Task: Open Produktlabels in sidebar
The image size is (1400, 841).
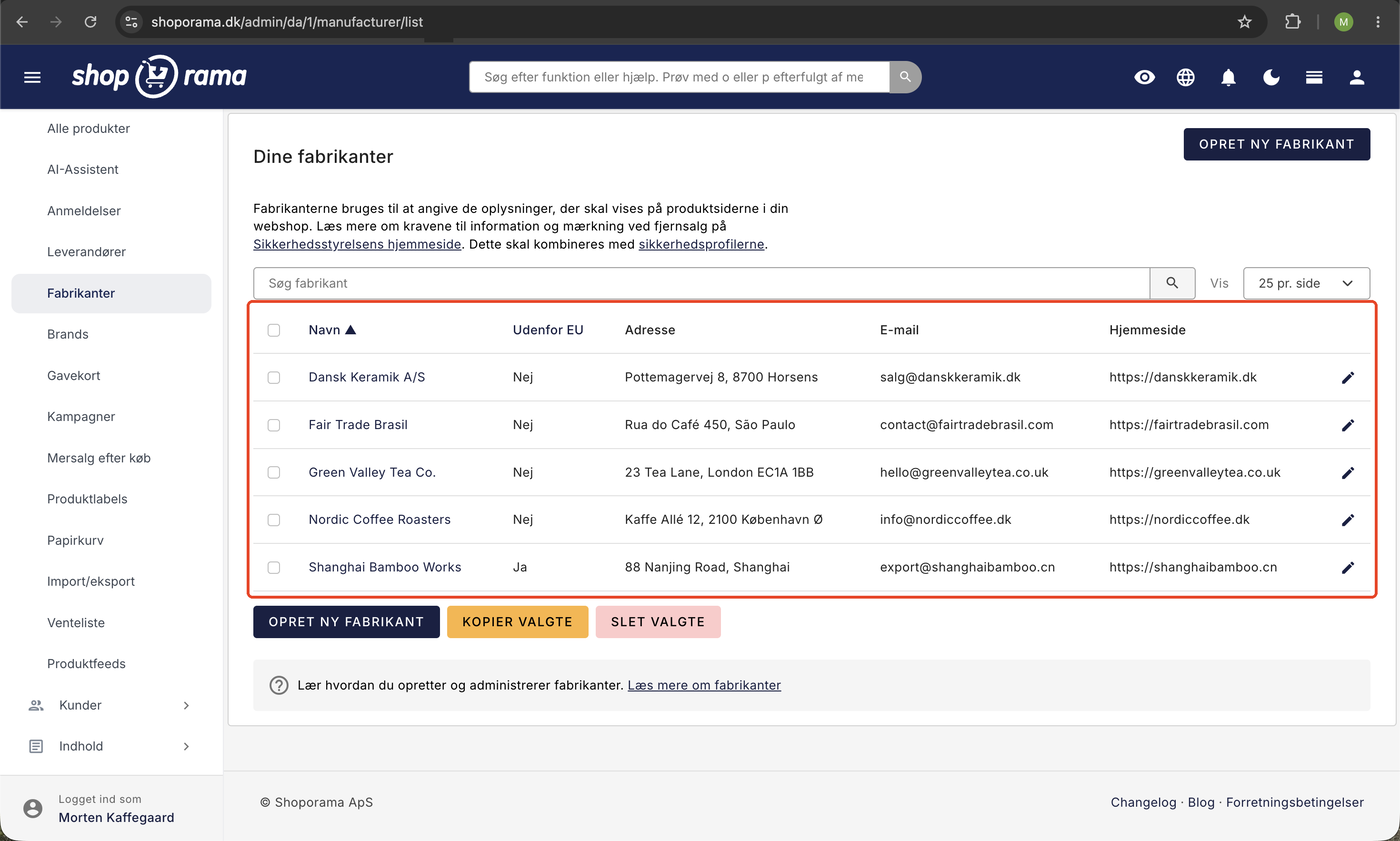Action: (87, 499)
